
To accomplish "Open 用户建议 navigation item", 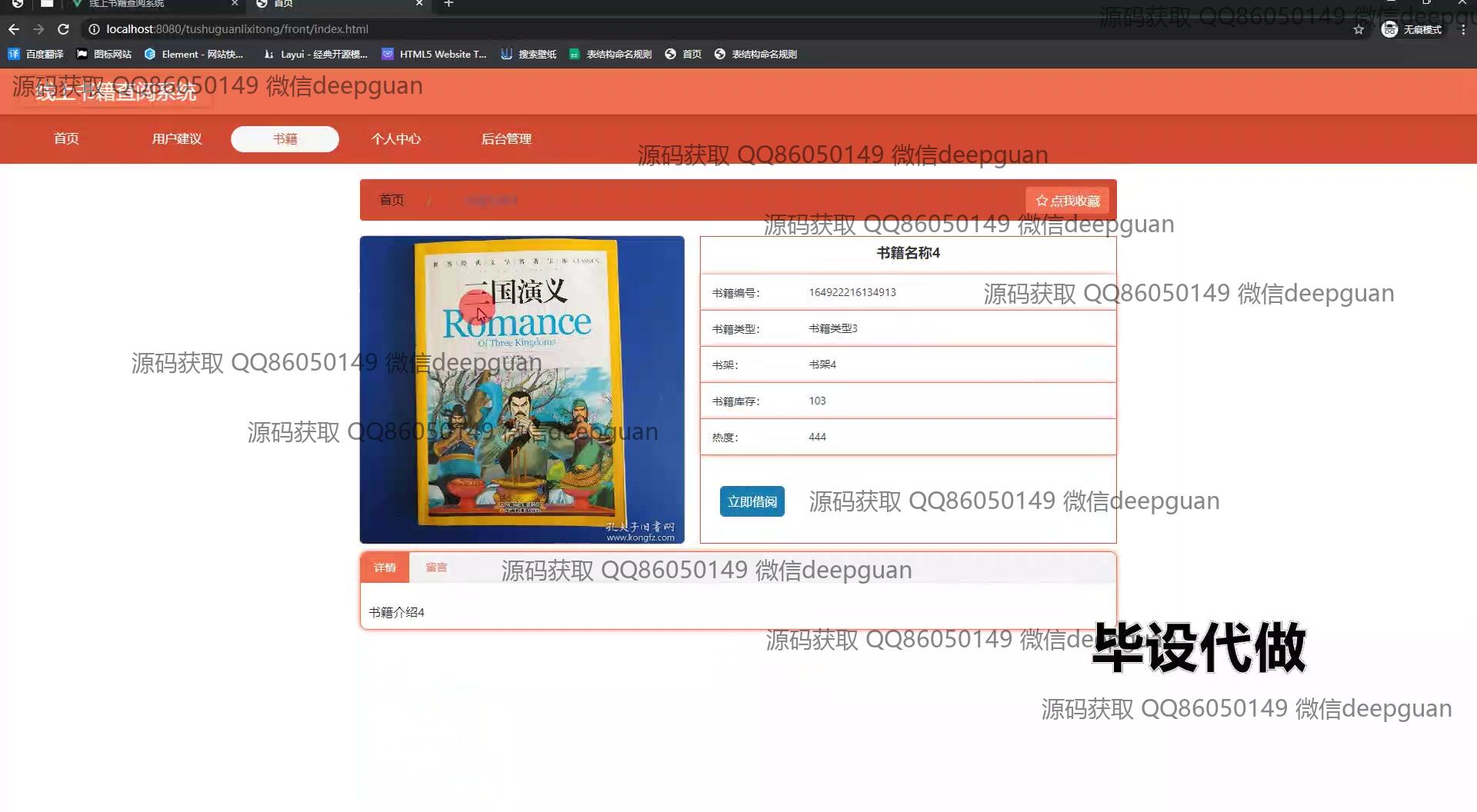I will 176,138.
